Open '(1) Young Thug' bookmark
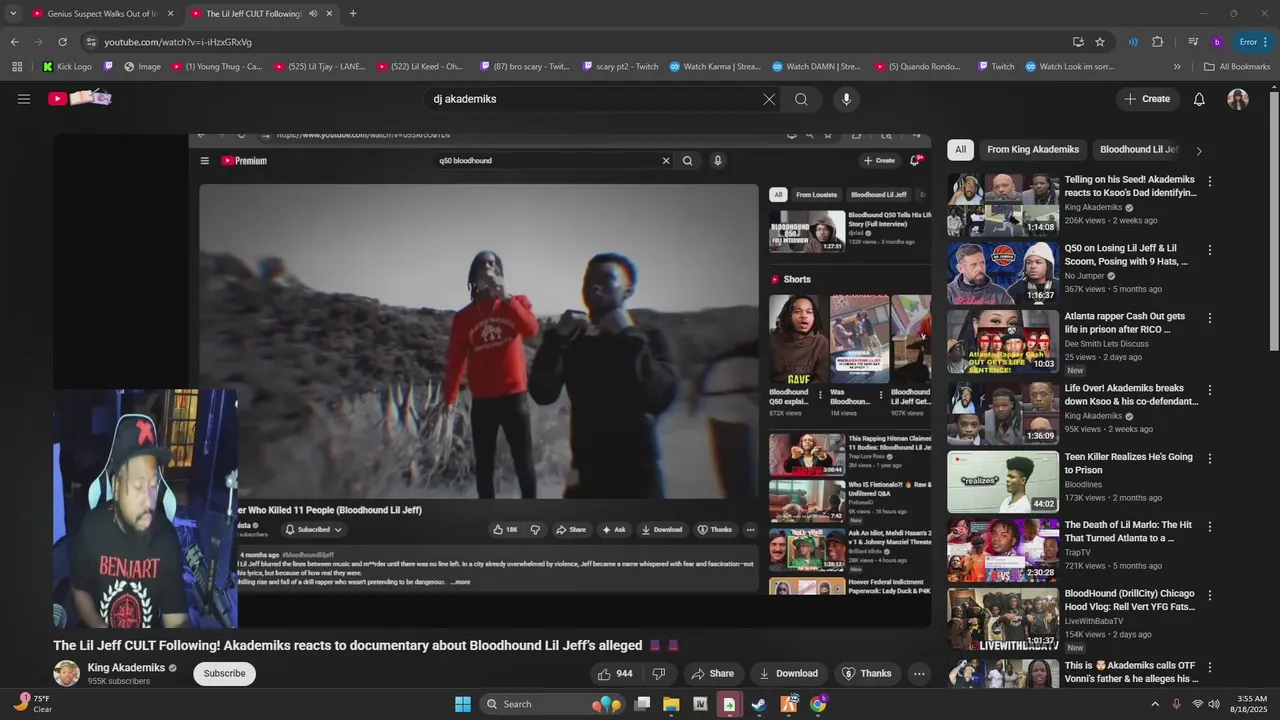 point(217,67)
